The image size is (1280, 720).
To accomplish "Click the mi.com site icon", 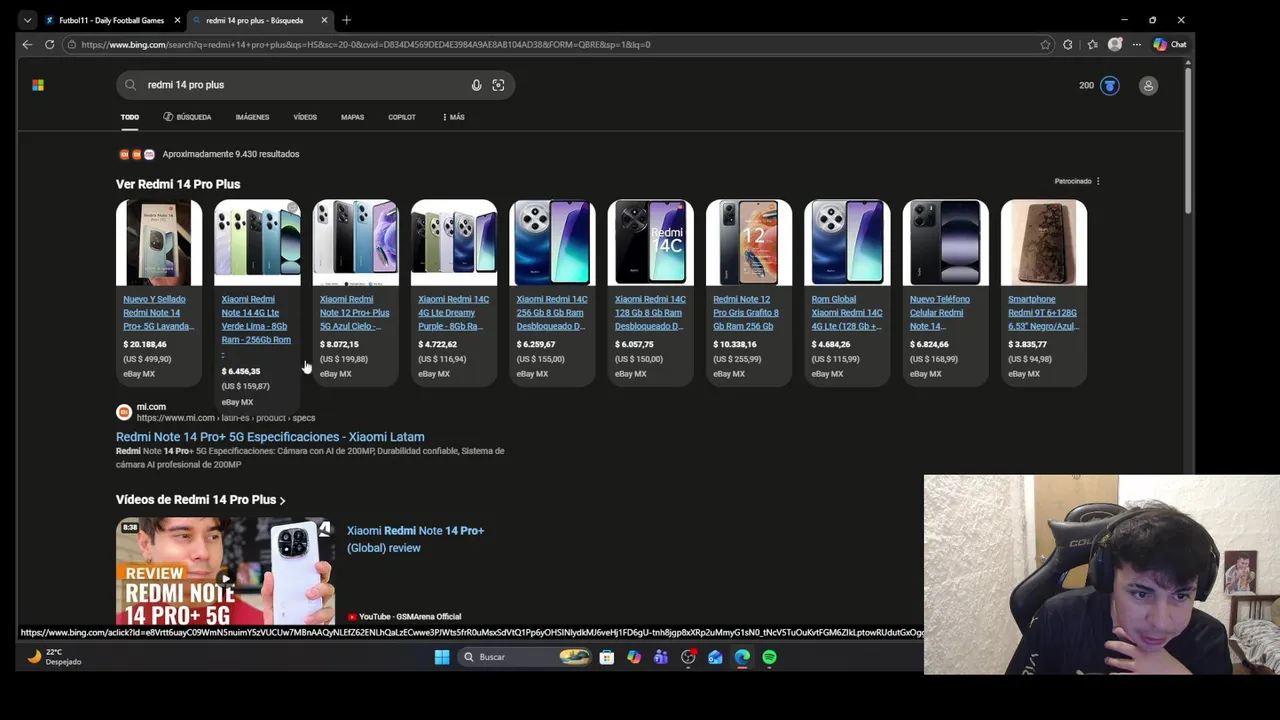I will (x=124, y=412).
